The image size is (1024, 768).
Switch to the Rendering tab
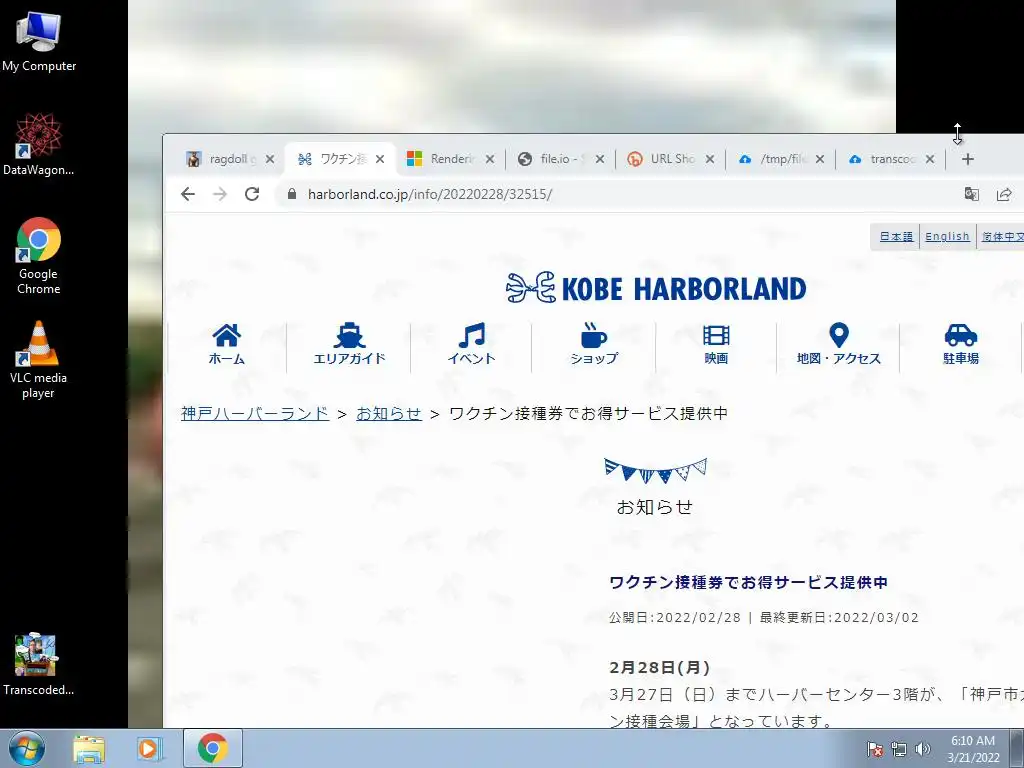click(x=451, y=159)
